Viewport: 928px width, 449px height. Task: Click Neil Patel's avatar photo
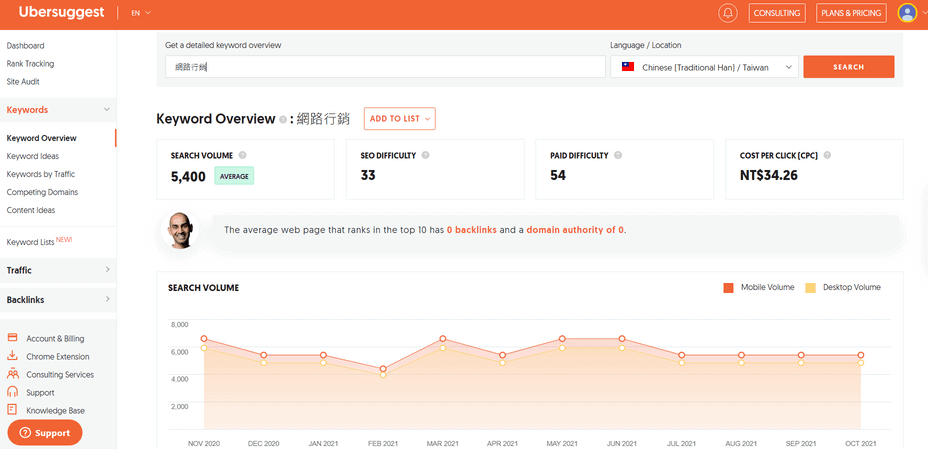click(x=181, y=230)
